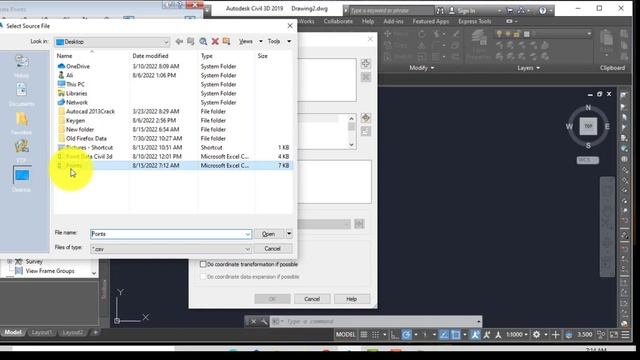Click Cancel in Select Source File dialog
640x360 pixels.
coord(272,249)
